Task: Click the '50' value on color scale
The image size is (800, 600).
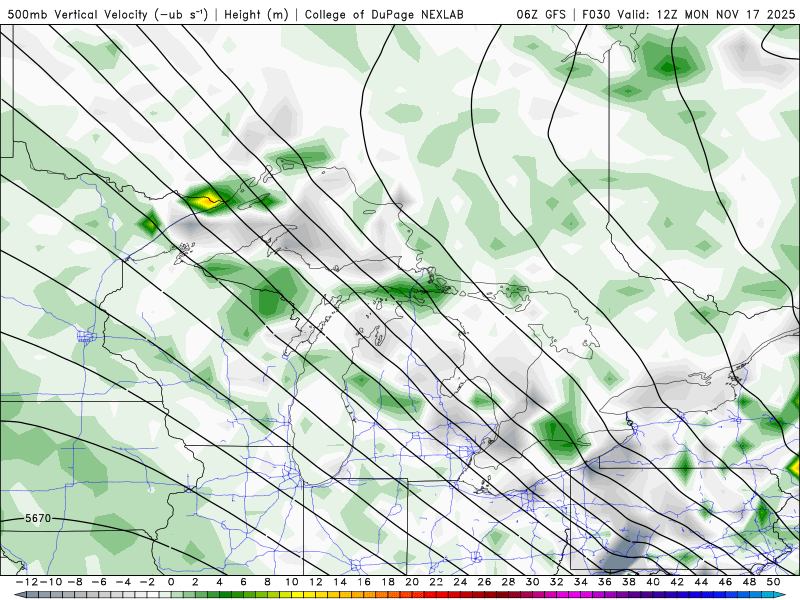Action: (x=773, y=582)
